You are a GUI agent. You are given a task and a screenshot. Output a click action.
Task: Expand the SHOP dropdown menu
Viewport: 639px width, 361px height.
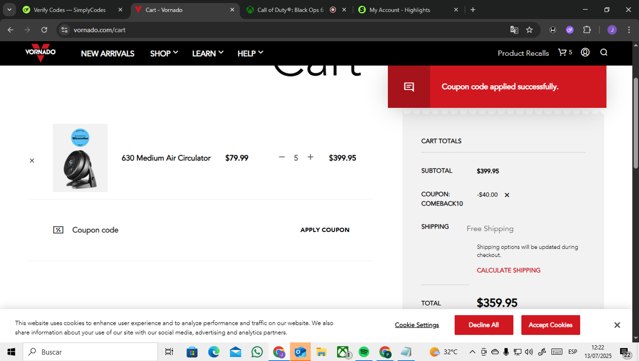pyautogui.click(x=164, y=53)
